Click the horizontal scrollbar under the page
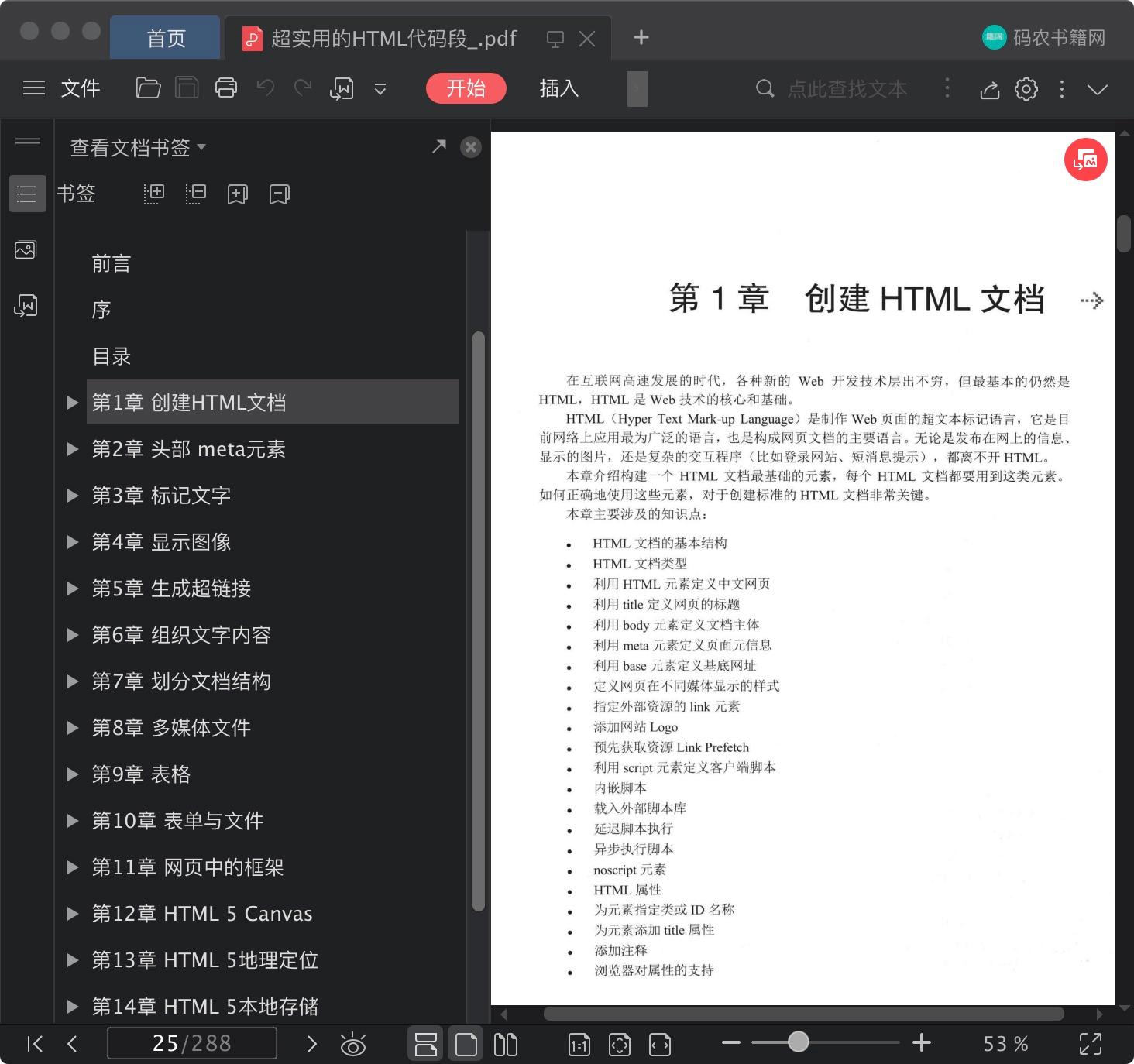The height and width of the screenshot is (1064, 1134). tap(803, 1014)
